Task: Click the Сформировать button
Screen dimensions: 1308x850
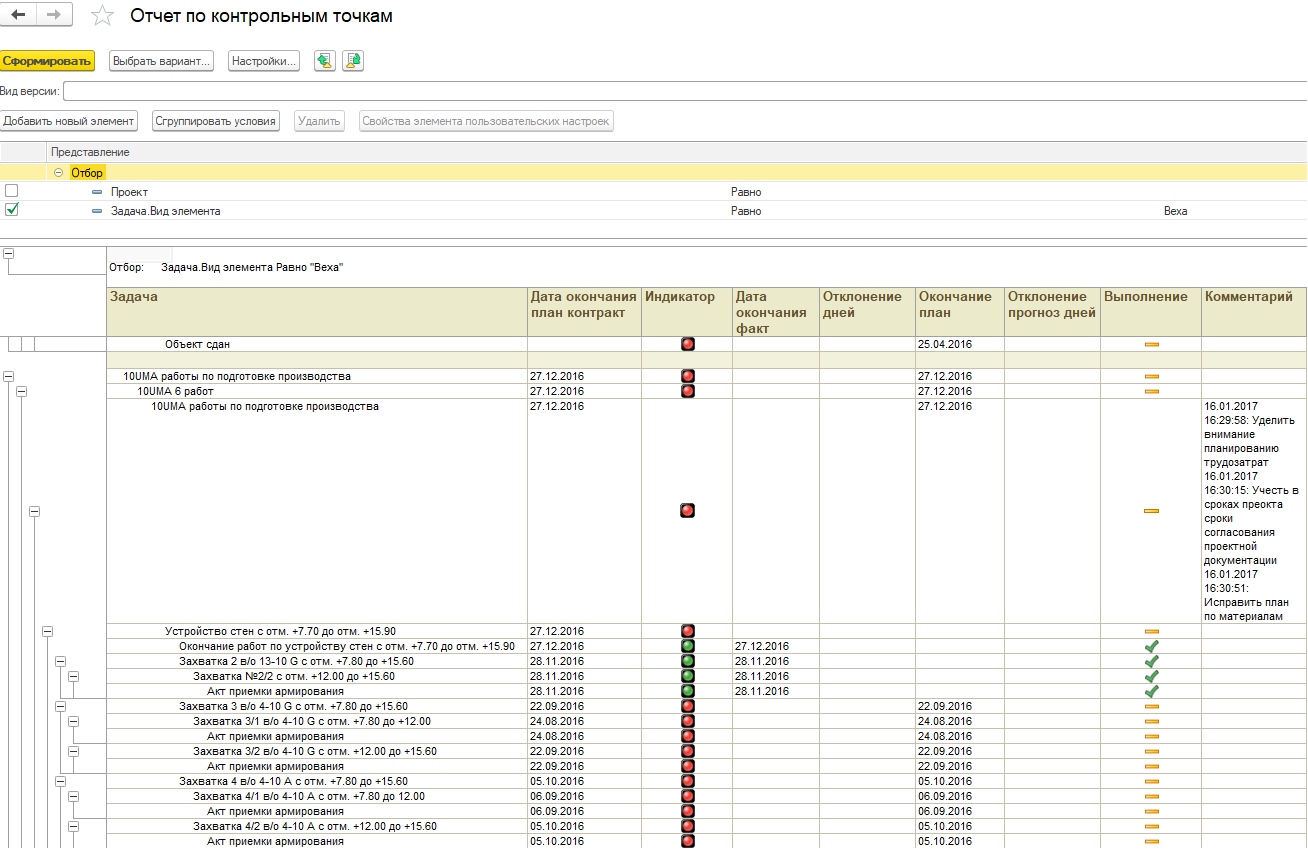Action: click(x=47, y=61)
